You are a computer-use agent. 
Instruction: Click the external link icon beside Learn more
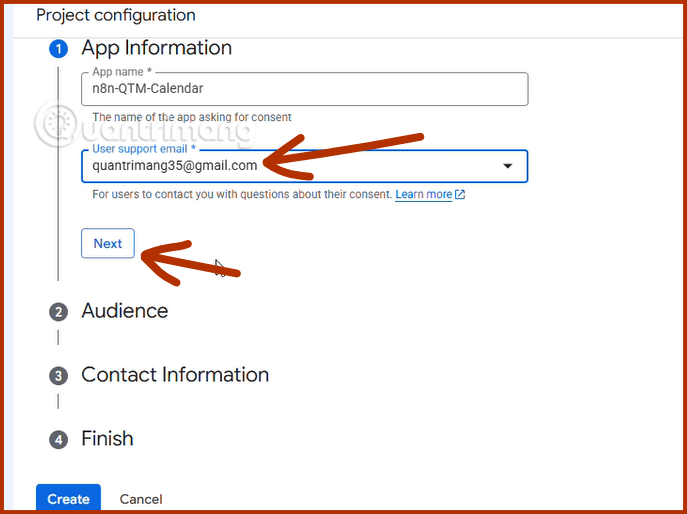[460, 194]
